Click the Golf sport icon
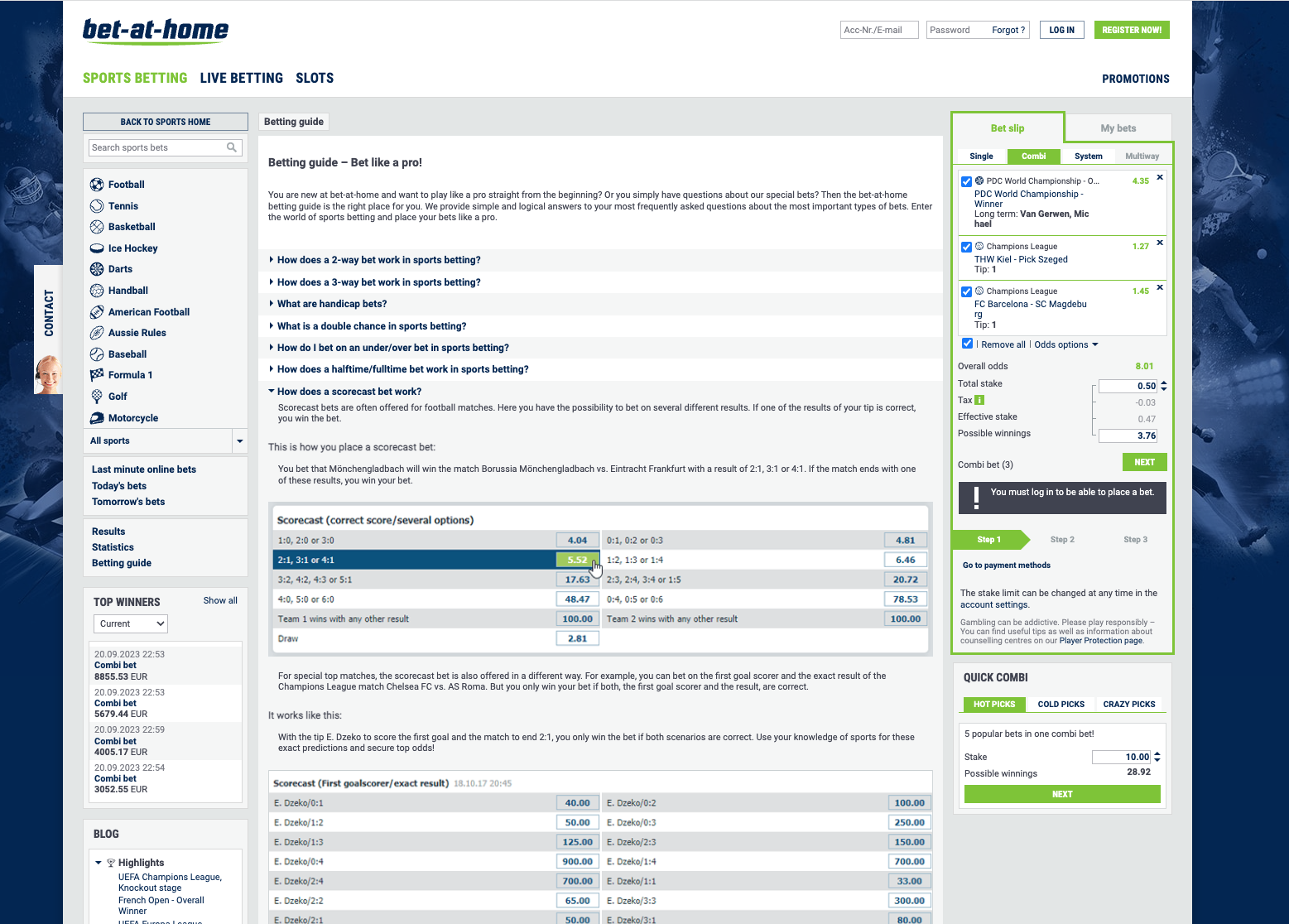The height and width of the screenshot is (924, 1289). 97,397
